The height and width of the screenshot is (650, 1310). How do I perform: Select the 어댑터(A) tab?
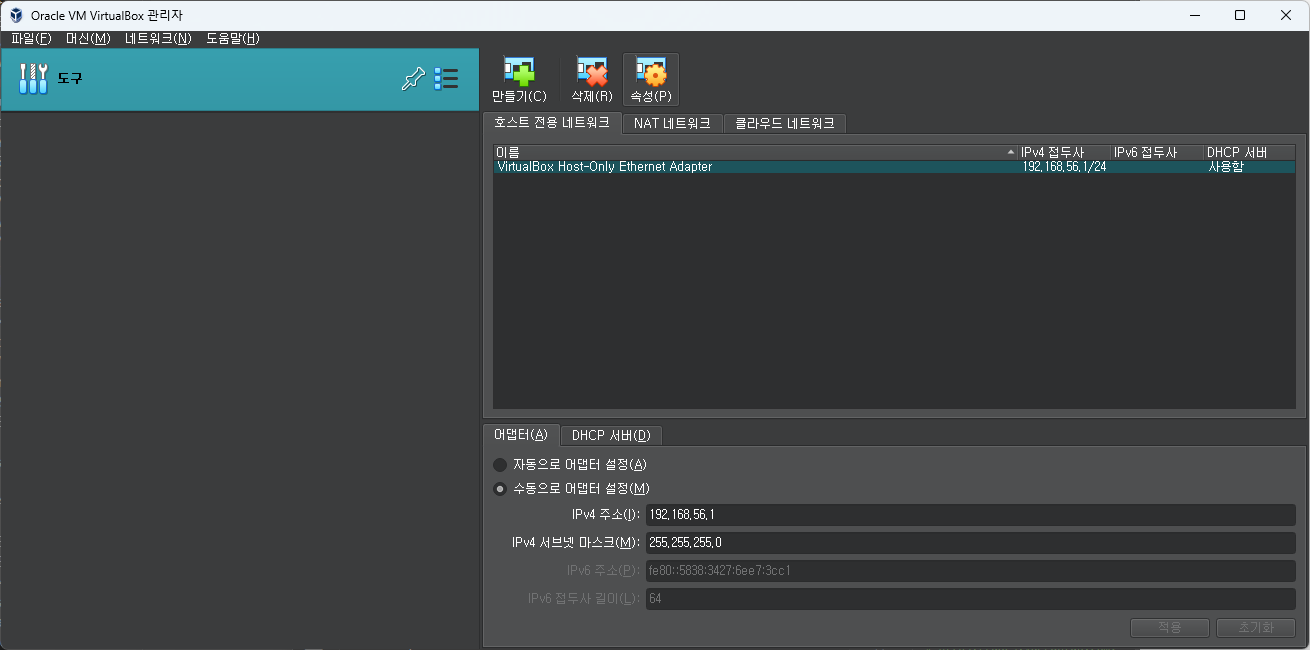523,435
